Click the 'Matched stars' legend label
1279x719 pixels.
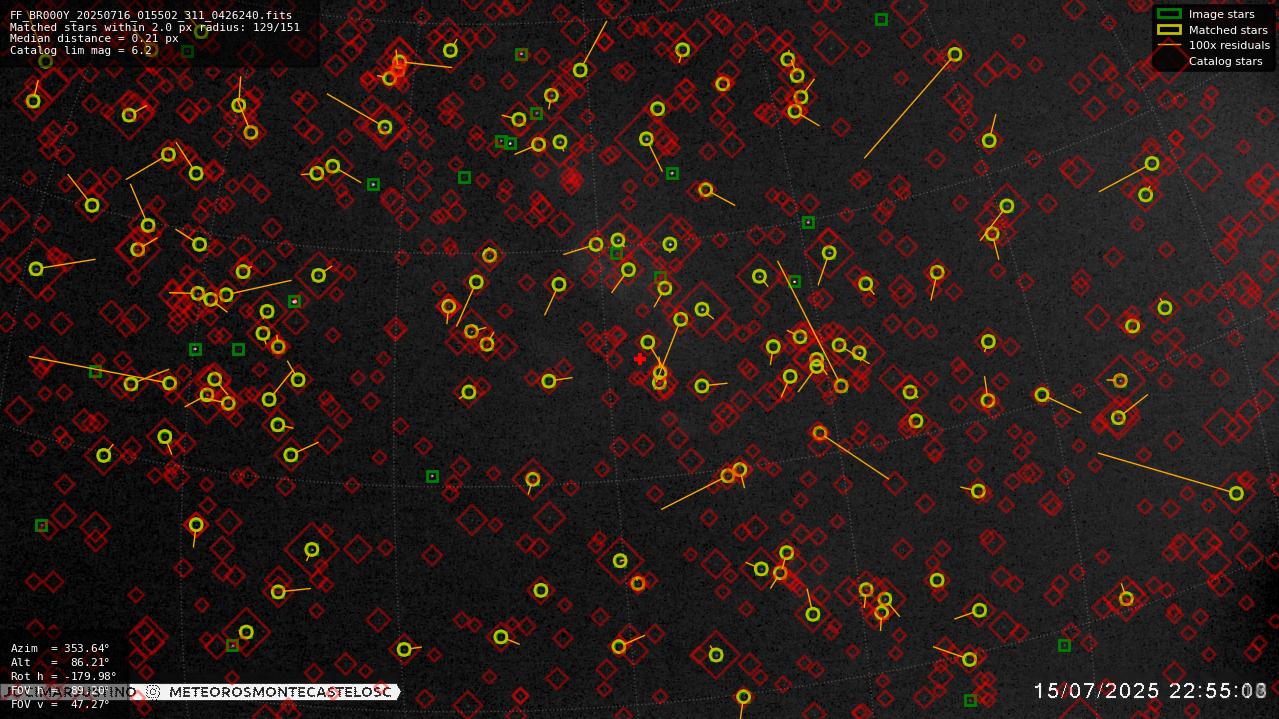pos(1228,30)
